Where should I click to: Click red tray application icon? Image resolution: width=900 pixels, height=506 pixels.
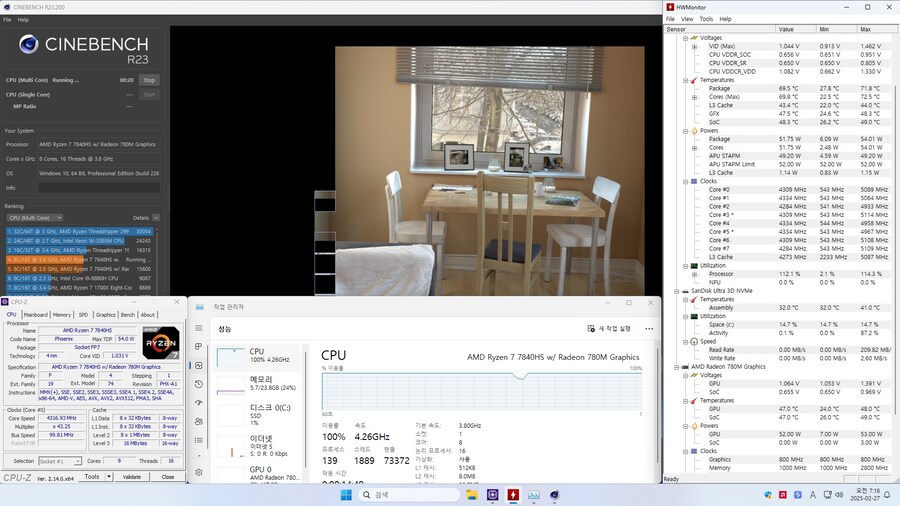(x=782, y=495)
